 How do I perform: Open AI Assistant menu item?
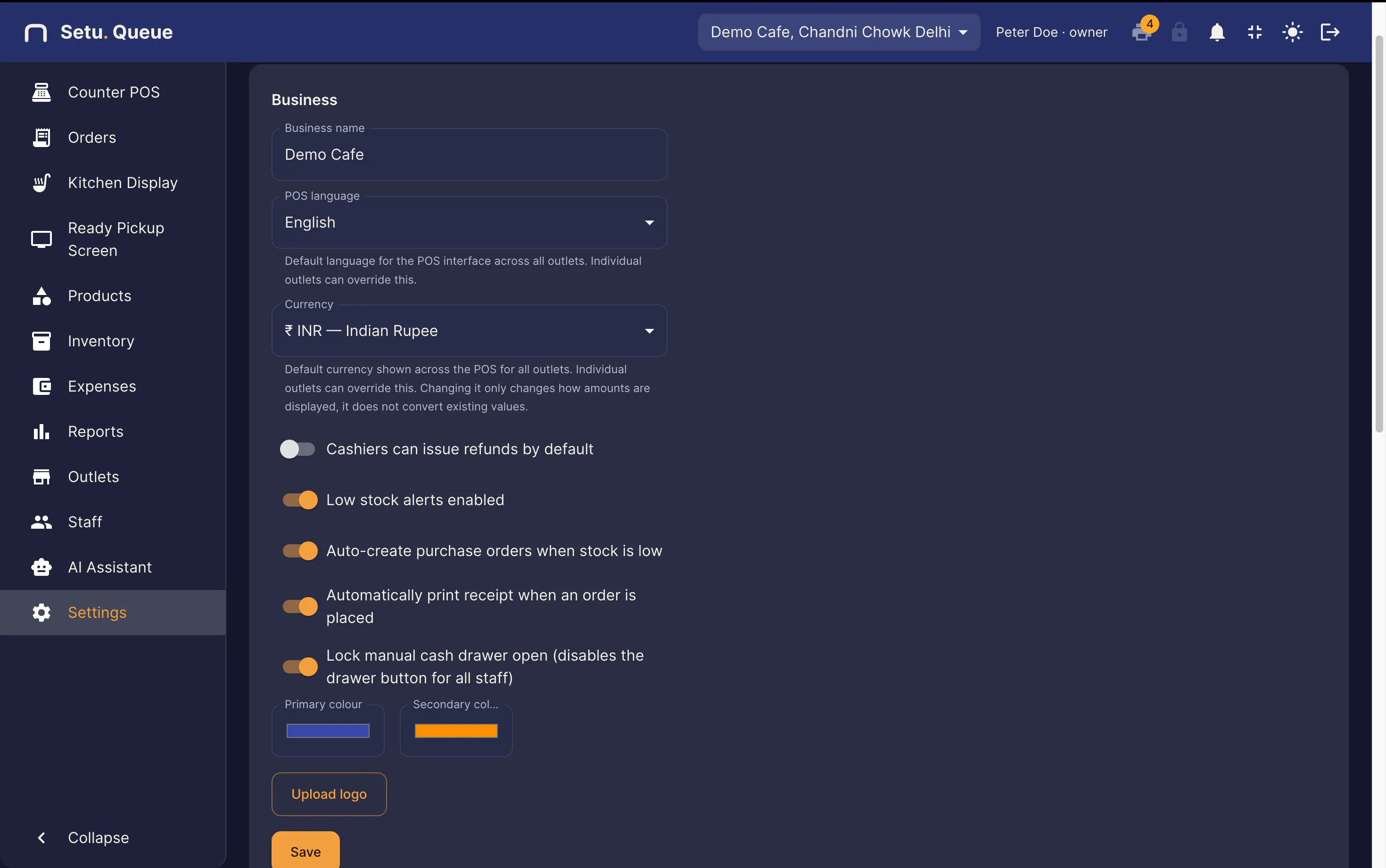click(x=113, y=567)
